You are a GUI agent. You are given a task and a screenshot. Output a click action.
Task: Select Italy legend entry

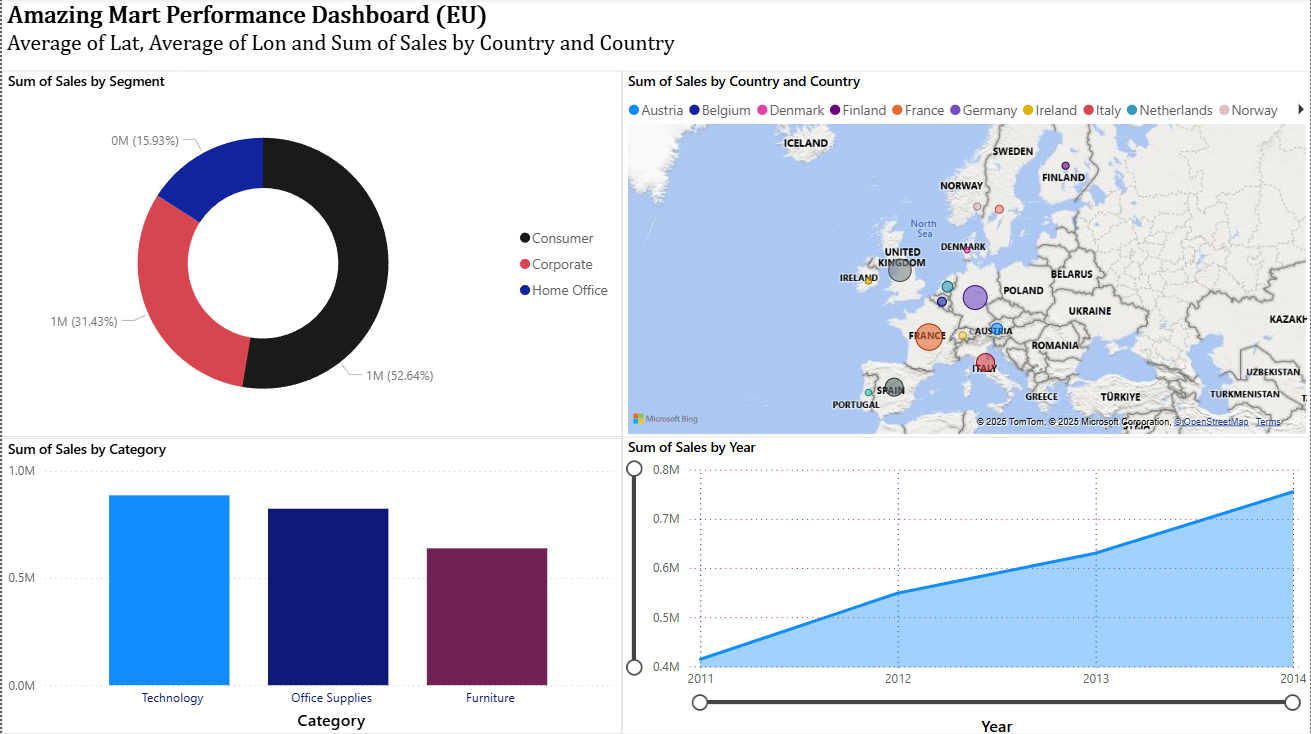tap(1102, 110)
